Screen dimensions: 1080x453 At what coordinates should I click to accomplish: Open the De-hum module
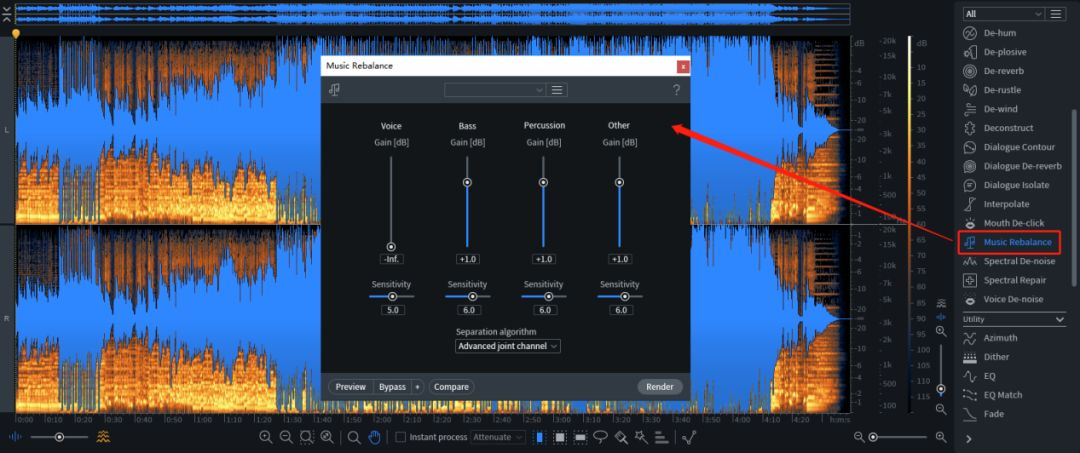click(x=999, y=33)
